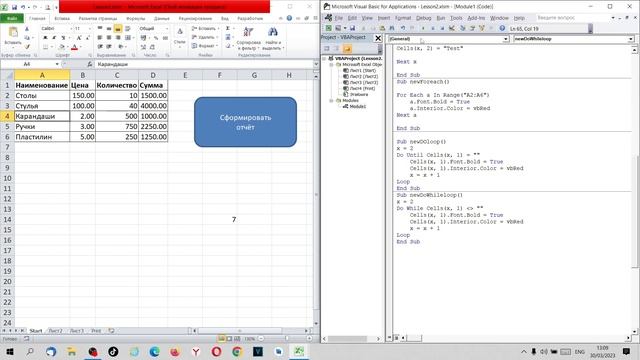This screenshot has width=640, height=360.
Task: Open the Вставка ribbon tab
Action: click(62, 18)
